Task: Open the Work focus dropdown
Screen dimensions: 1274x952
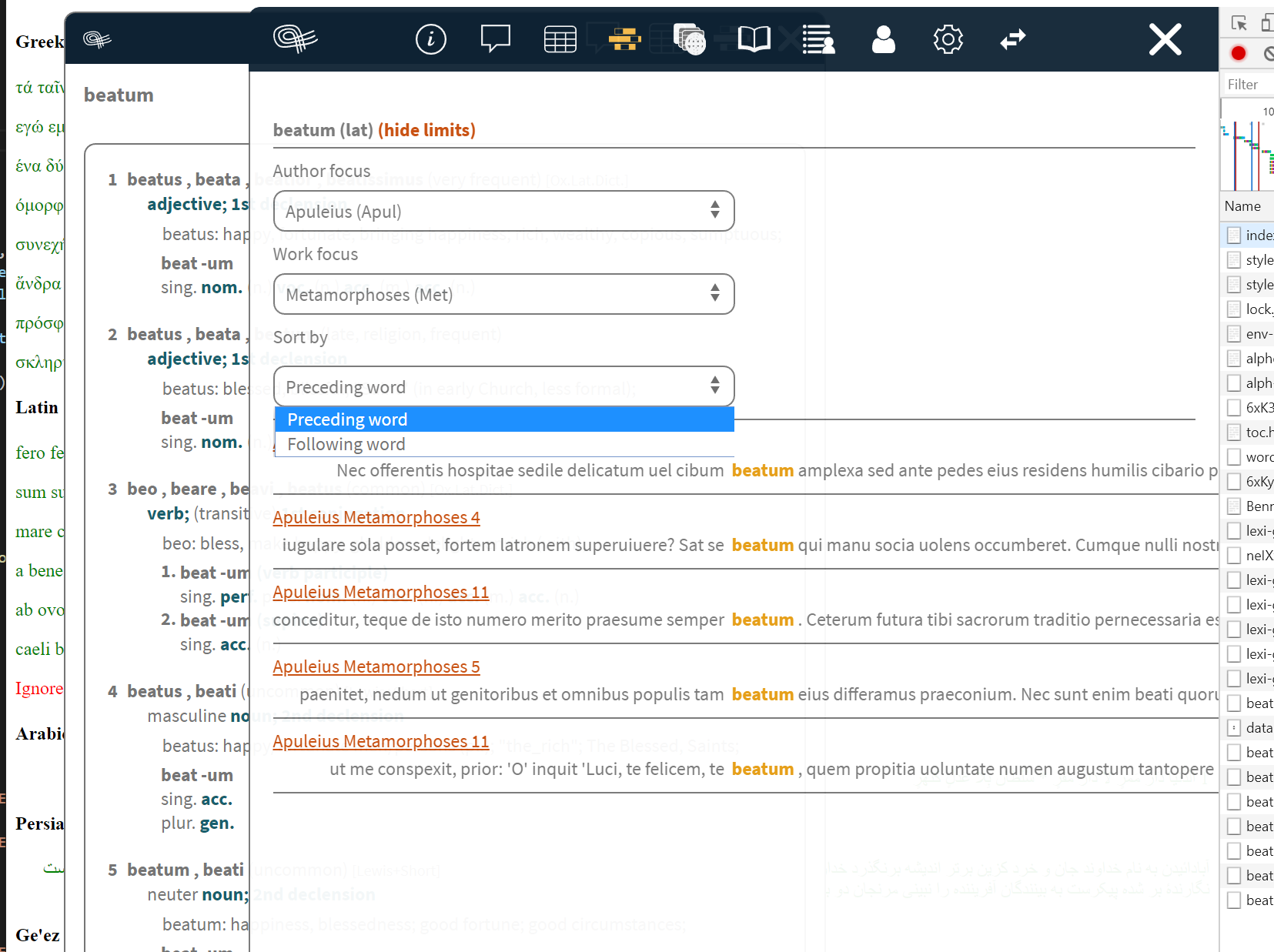Action: 503,294
